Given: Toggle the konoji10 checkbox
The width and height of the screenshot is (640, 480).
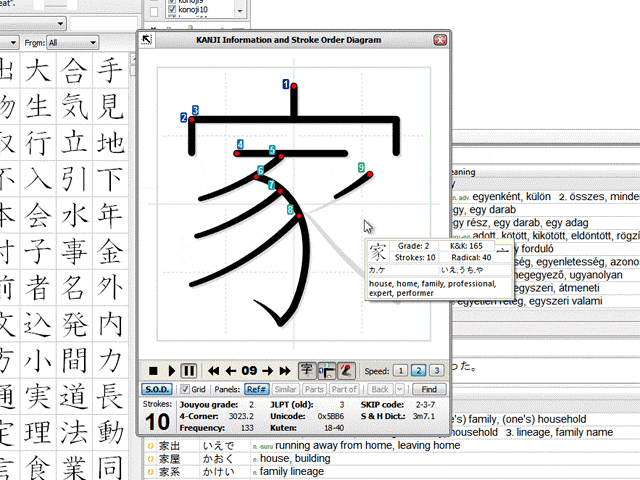Looking at the screenshot, I should point(172,9).
